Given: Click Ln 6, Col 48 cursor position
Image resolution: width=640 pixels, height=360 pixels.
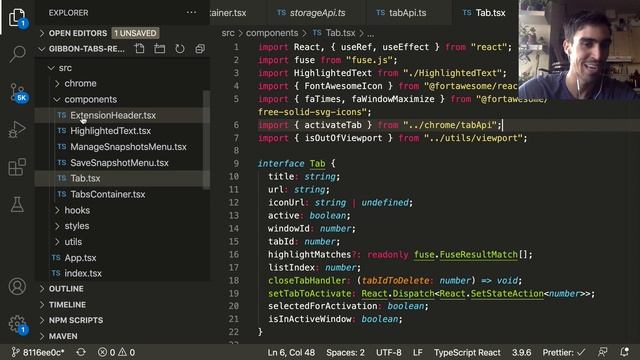Looking at the screenshot, I should click(291, 352).
